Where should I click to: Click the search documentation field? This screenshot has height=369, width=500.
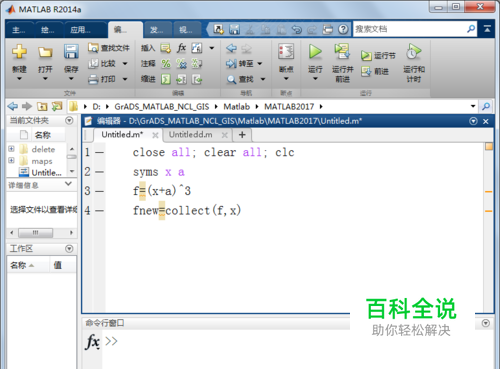pyautogui.click(x=409, y=29)
